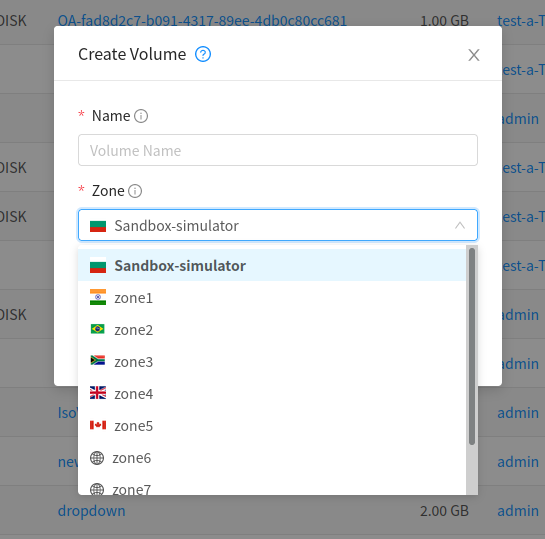Click the Zone field info icon
This screenshot has height=539, width=545.
[x=135, y=191]
